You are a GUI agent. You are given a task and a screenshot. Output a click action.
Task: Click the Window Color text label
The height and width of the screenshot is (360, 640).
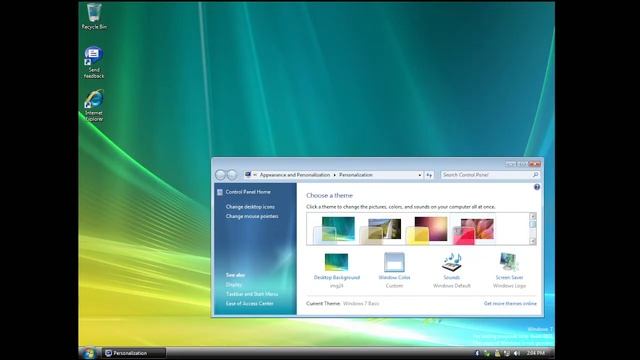[x=394, y=278]
